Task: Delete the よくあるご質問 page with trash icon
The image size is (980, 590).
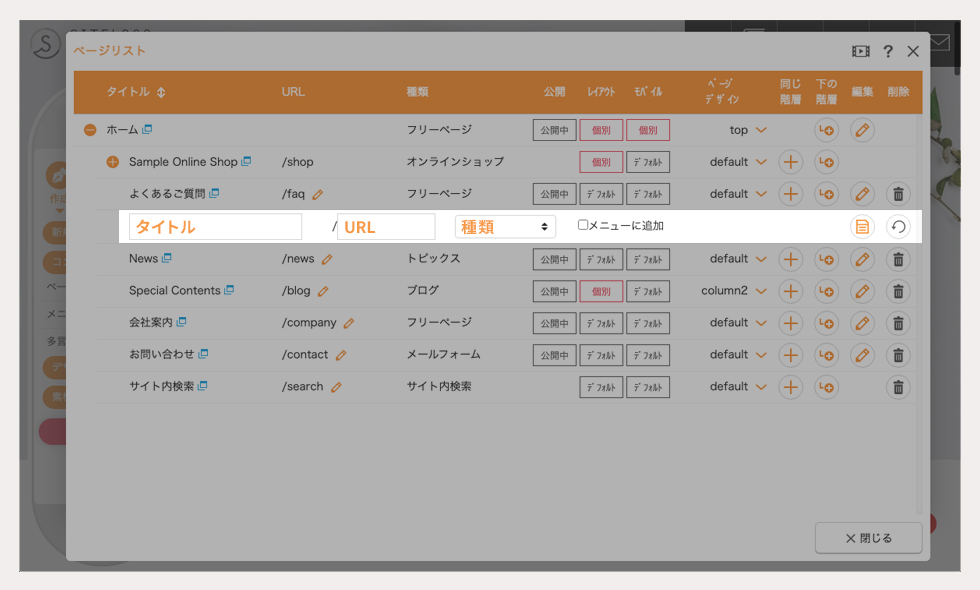Action: pos(898,194)
